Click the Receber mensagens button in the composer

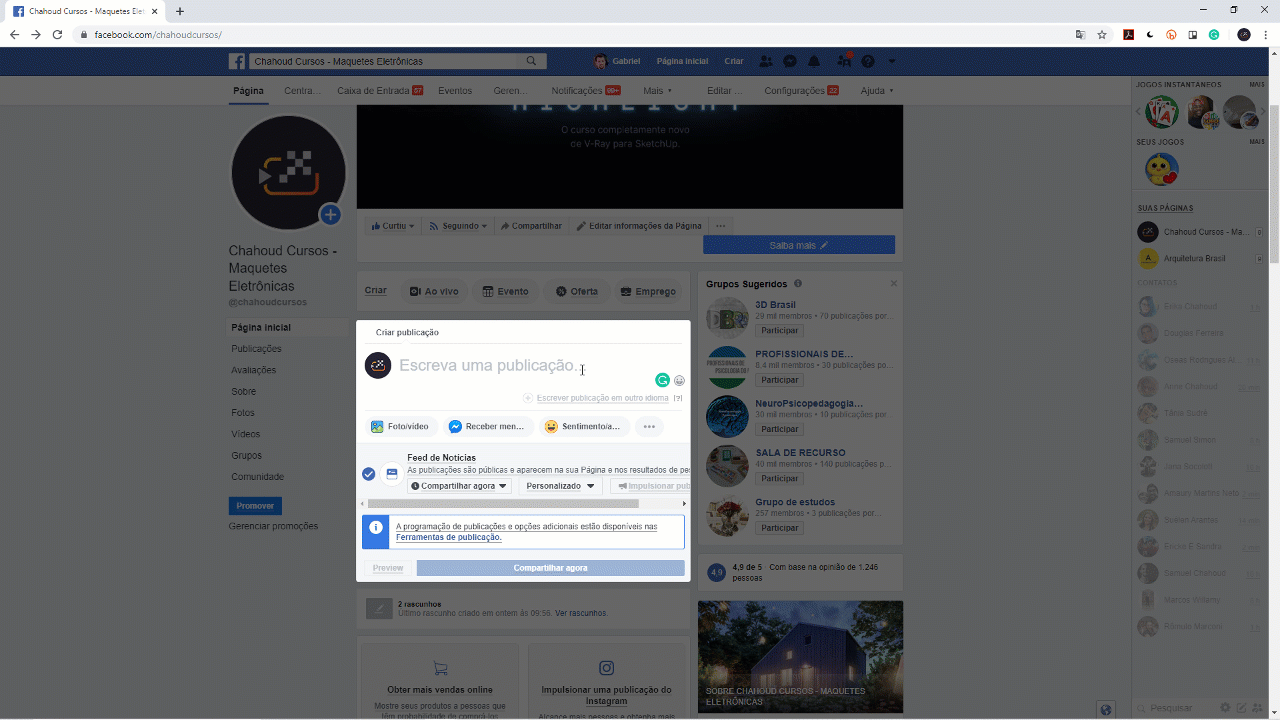(x=487, y=427)
